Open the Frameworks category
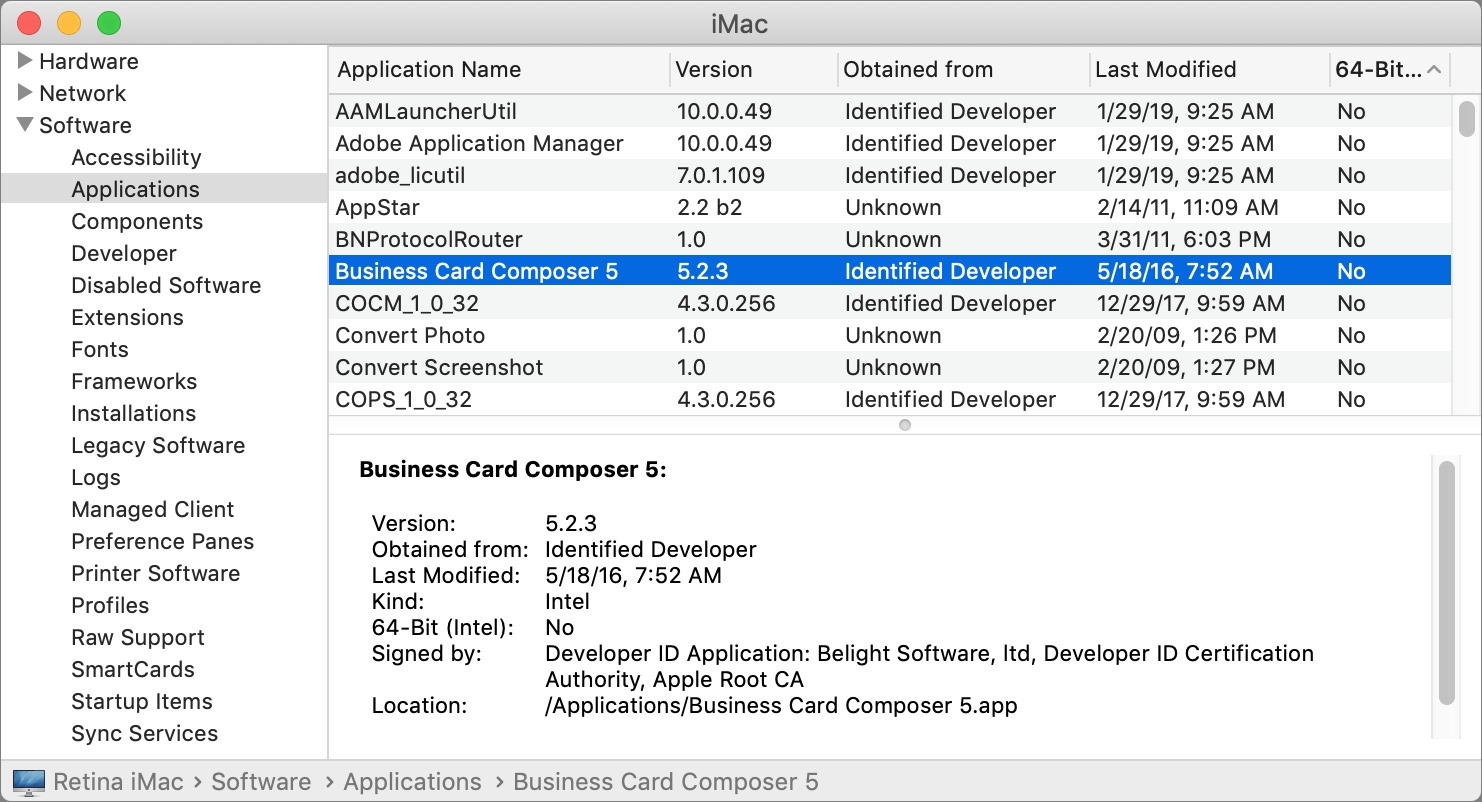 point(133,381)
